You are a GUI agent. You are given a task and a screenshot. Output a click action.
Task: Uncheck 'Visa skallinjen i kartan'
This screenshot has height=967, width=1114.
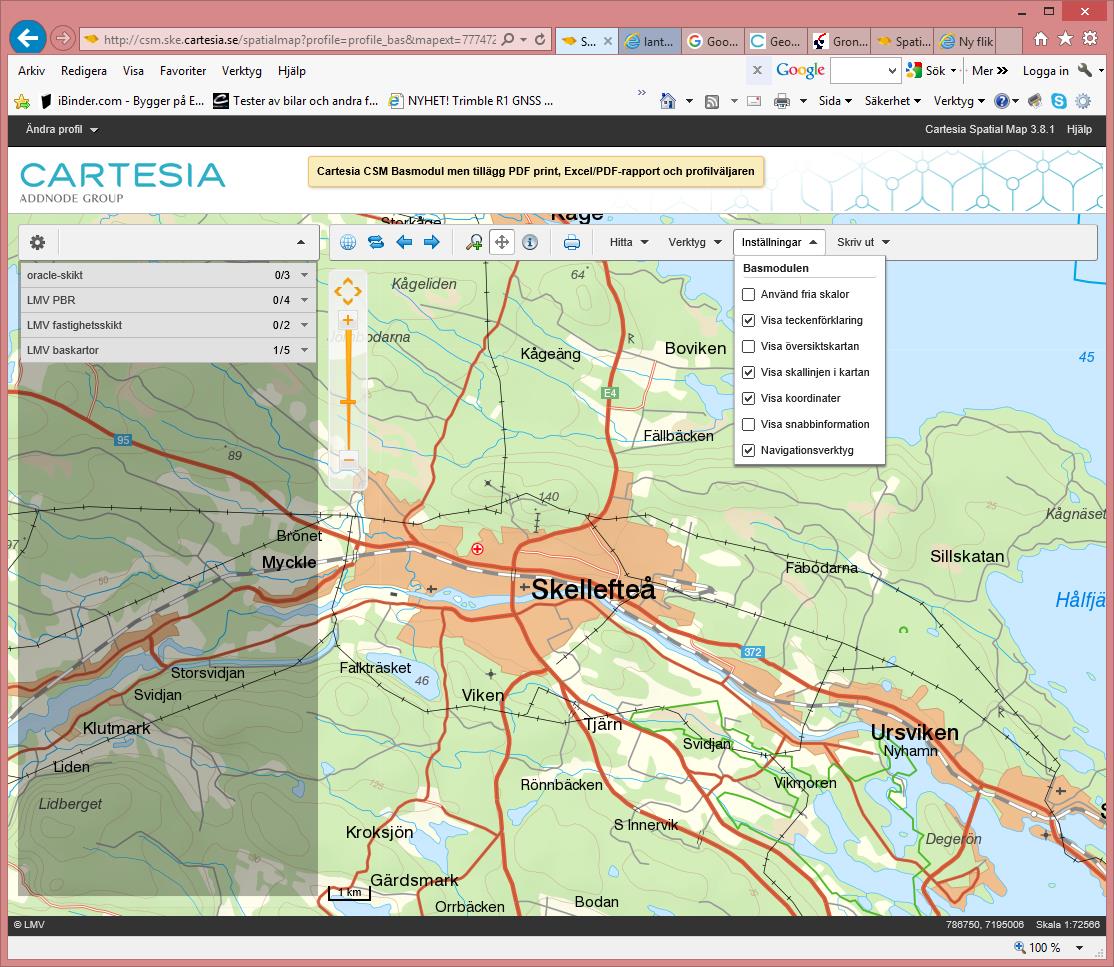pyautogui.click(x=748, y=372)
